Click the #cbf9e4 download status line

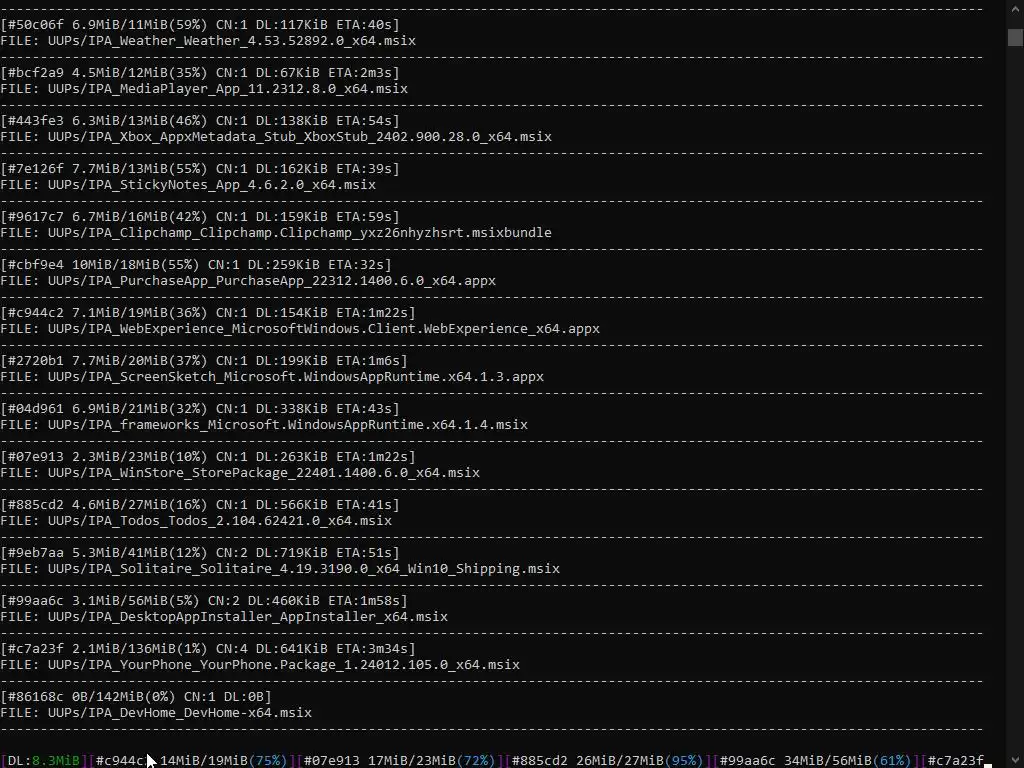pos(196,264)
